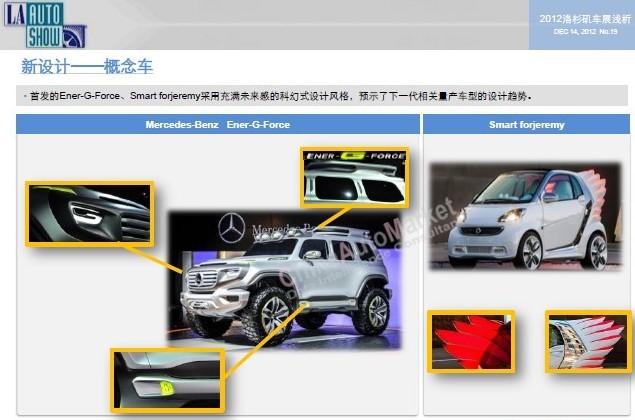Select the Ener-G-Force SUV main photo
Screen dimensions: 635x420
[x=285, y=280]
